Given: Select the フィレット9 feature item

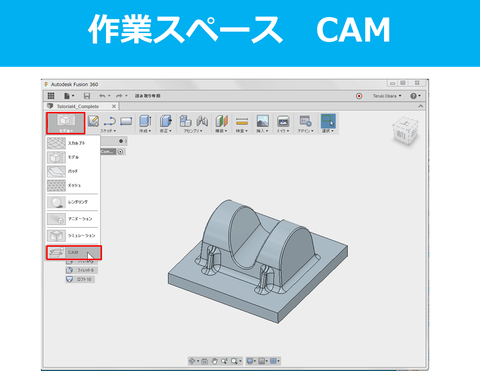Looking at the screenshot, I should pos(82,270).
